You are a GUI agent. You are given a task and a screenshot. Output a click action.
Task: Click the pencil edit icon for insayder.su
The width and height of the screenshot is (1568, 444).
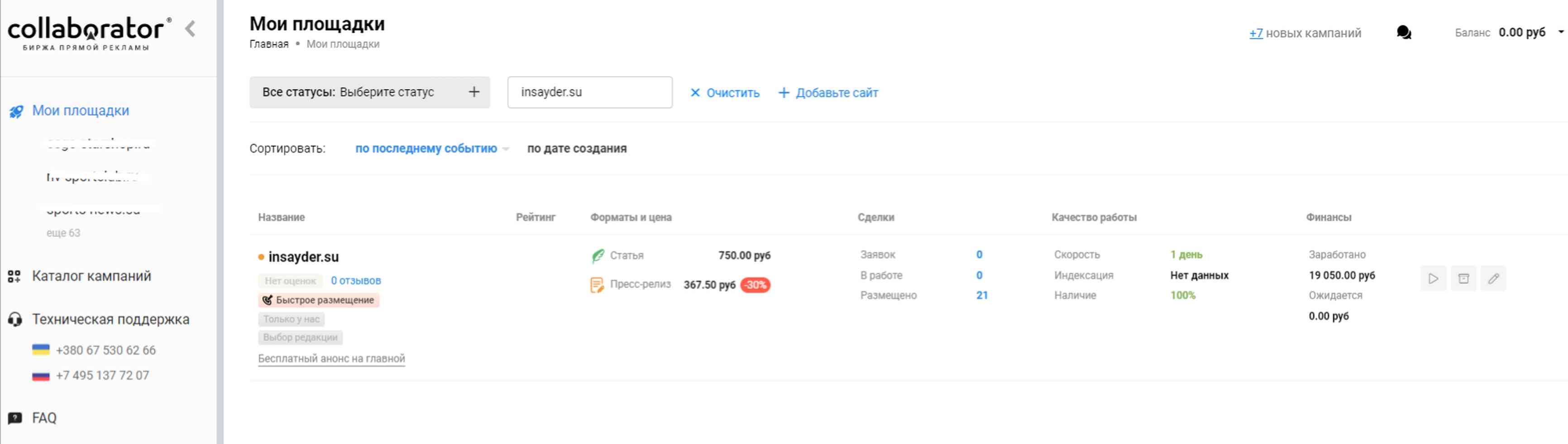[1493, 278]
